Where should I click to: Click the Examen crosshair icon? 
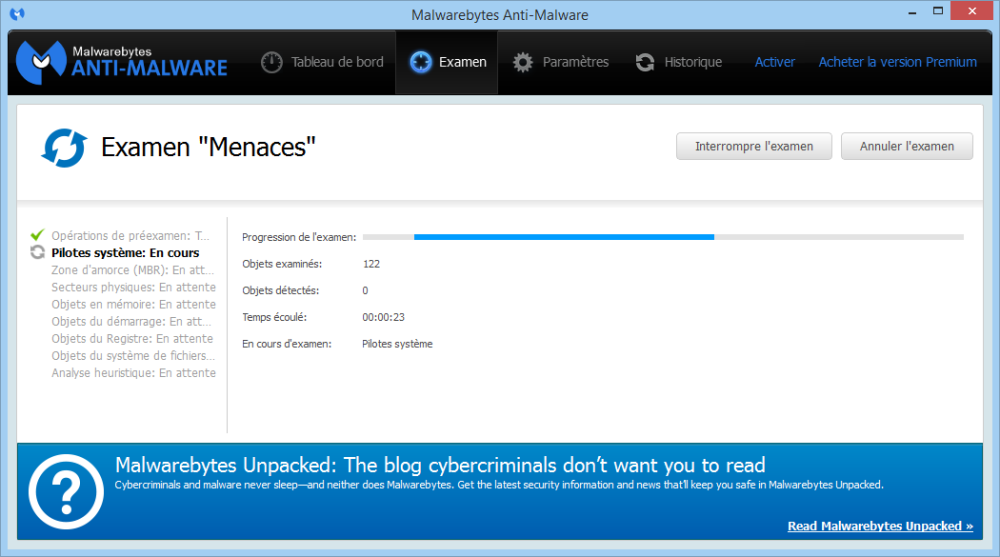click(420, 62)
